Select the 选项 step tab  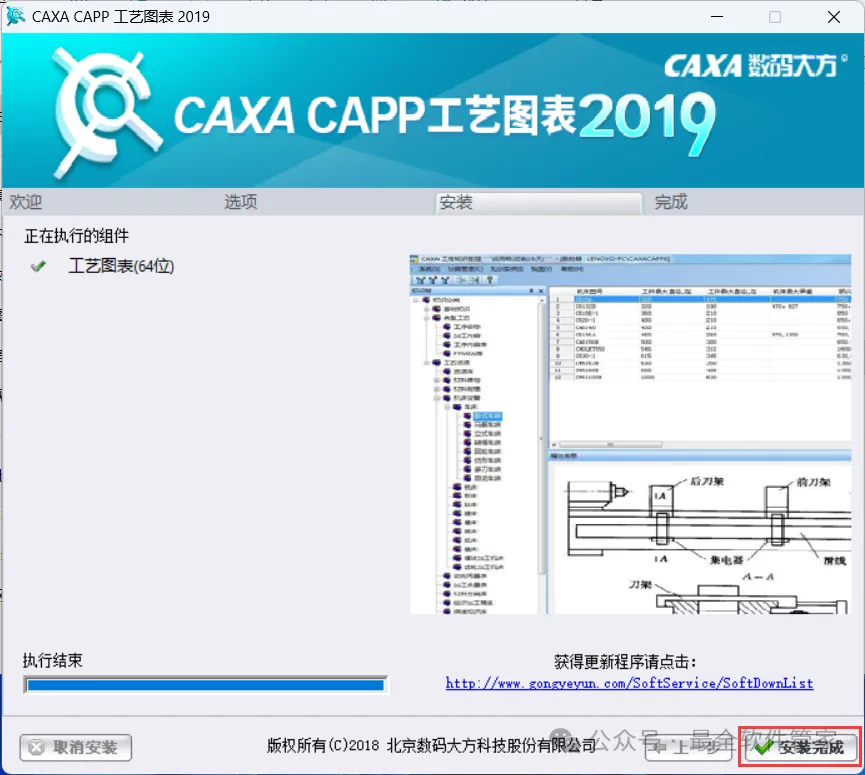point(241,202)
